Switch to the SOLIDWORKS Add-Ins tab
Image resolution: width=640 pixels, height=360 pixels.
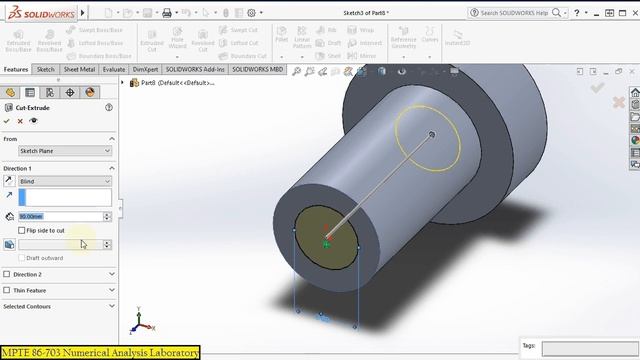point(195,69)
